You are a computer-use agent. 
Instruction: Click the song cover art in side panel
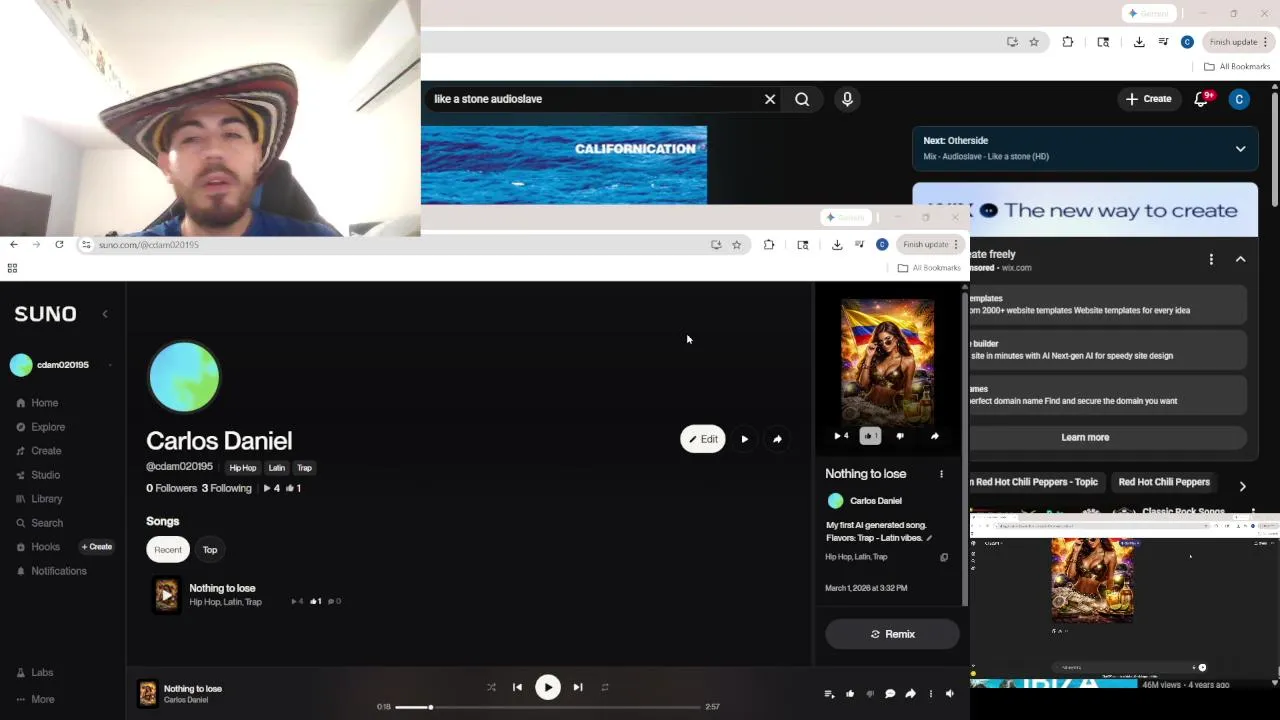tap(887, 361)
